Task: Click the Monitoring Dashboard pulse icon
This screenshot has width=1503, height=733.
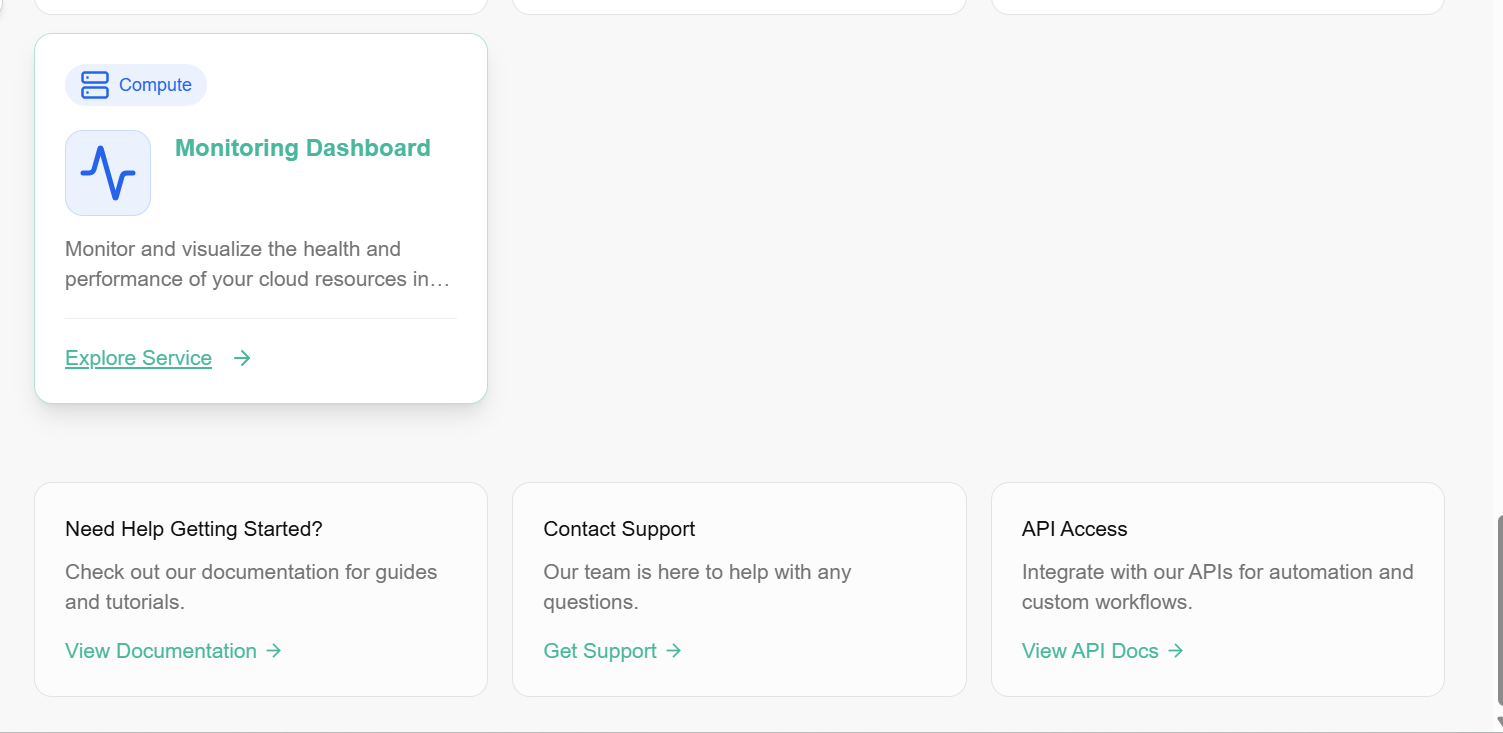Action: 108,173
